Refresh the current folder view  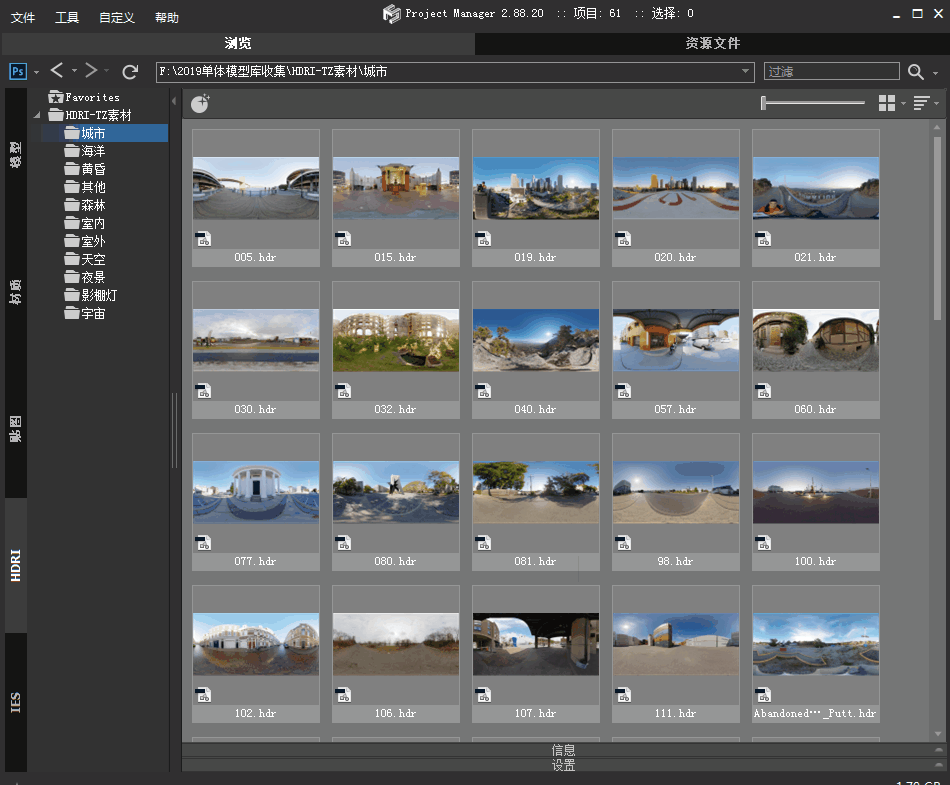click(x=130, y=72)
